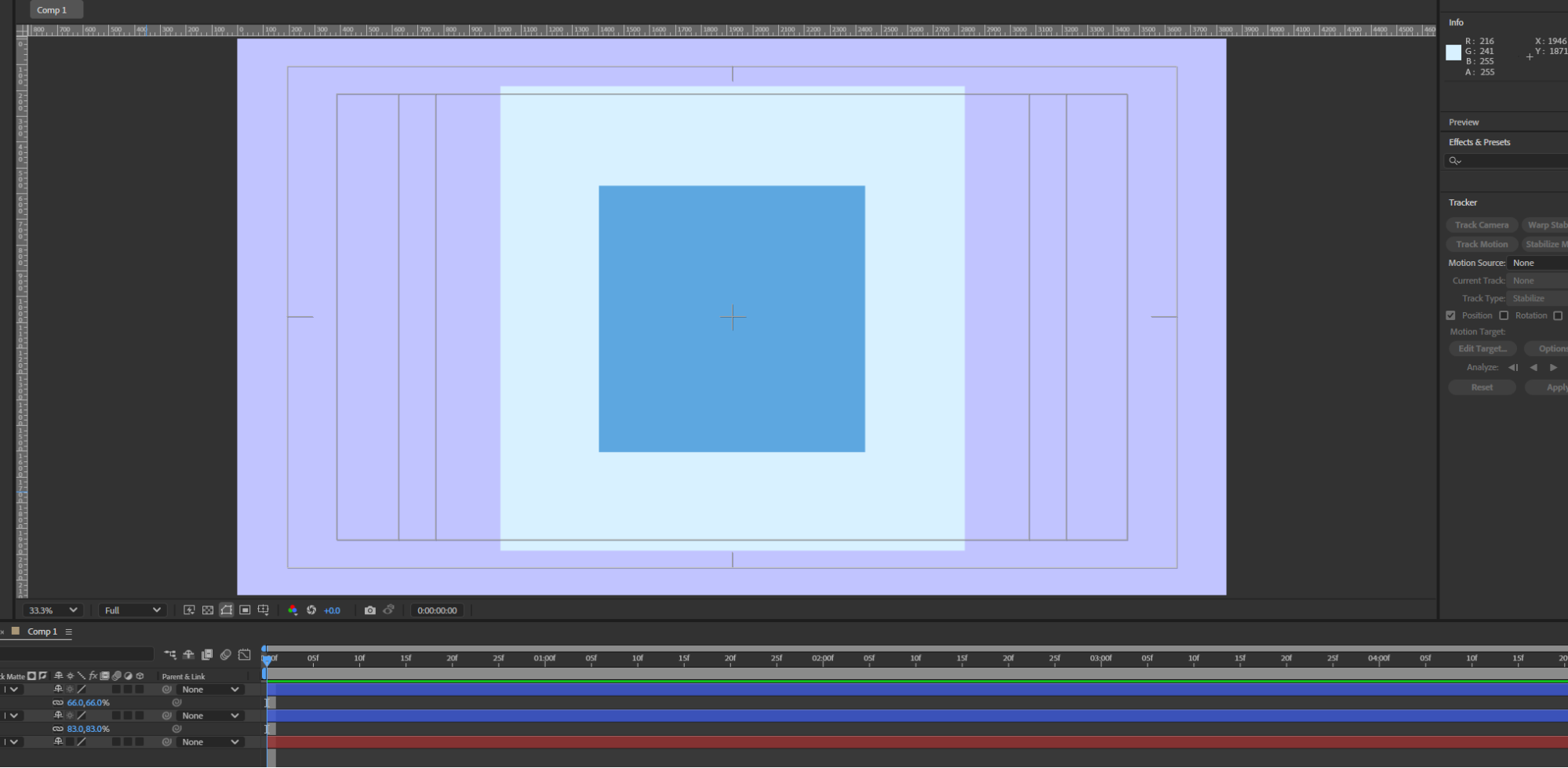Click the reset exposure icon
Screen dimensions: 1568x768
tap(311, 610)
